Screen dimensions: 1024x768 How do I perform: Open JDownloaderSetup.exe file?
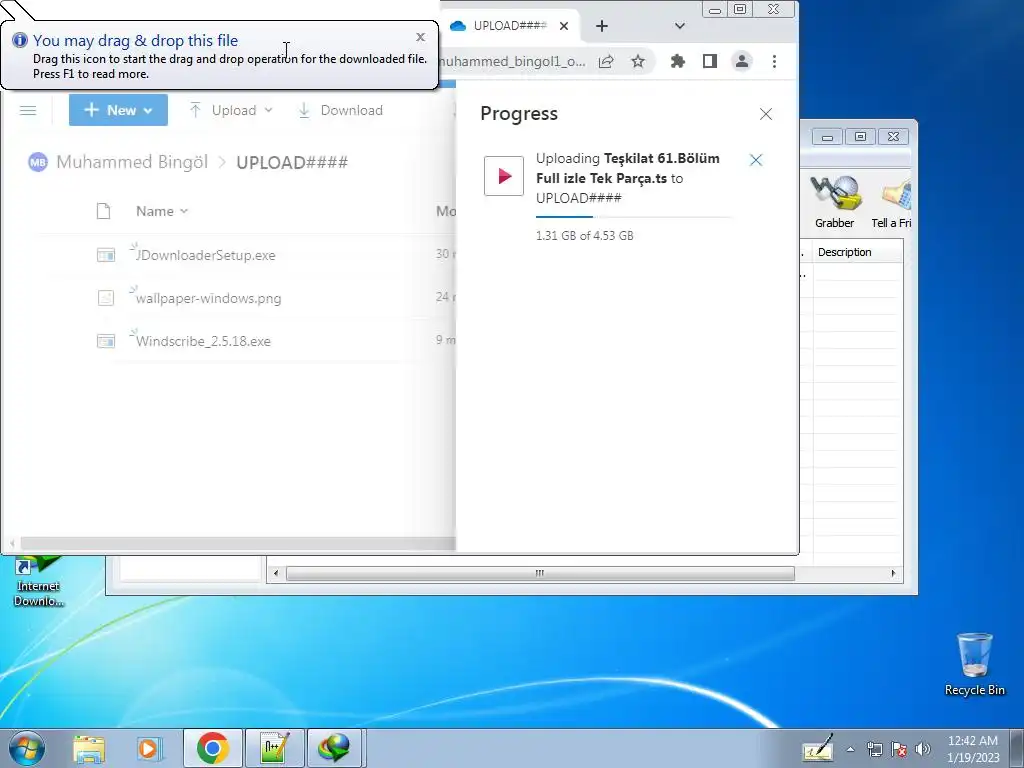click(x=205, y=255)
